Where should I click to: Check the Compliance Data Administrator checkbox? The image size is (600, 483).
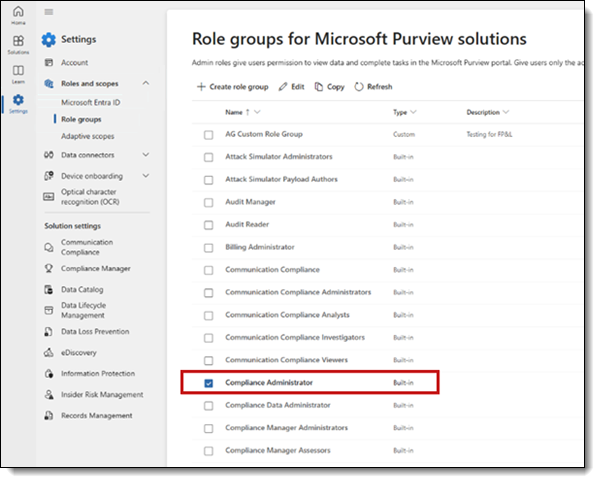tap(209, 406)
